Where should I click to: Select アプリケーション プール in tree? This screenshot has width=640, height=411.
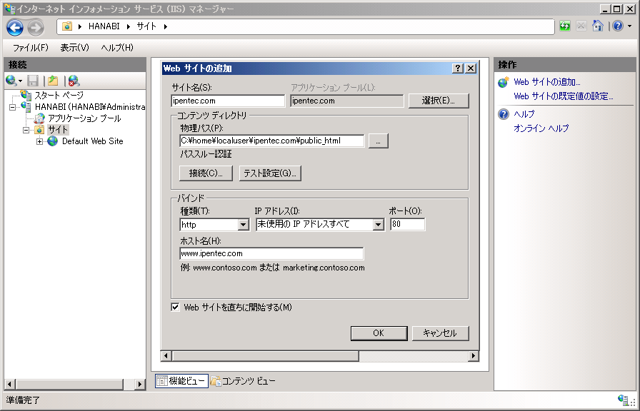84,118
